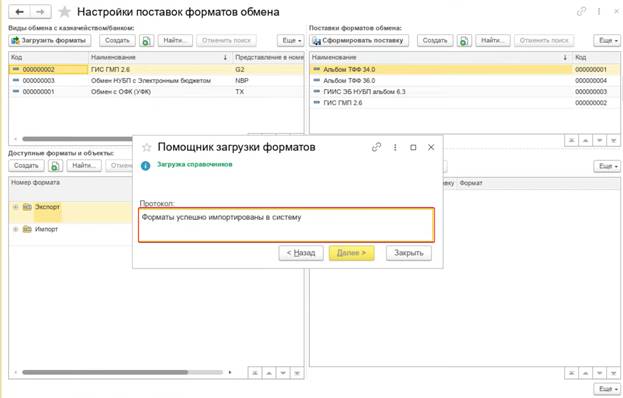Jump to first row in bottom-right list
This screenshot has width=623, height=398.
pos(571,373)
